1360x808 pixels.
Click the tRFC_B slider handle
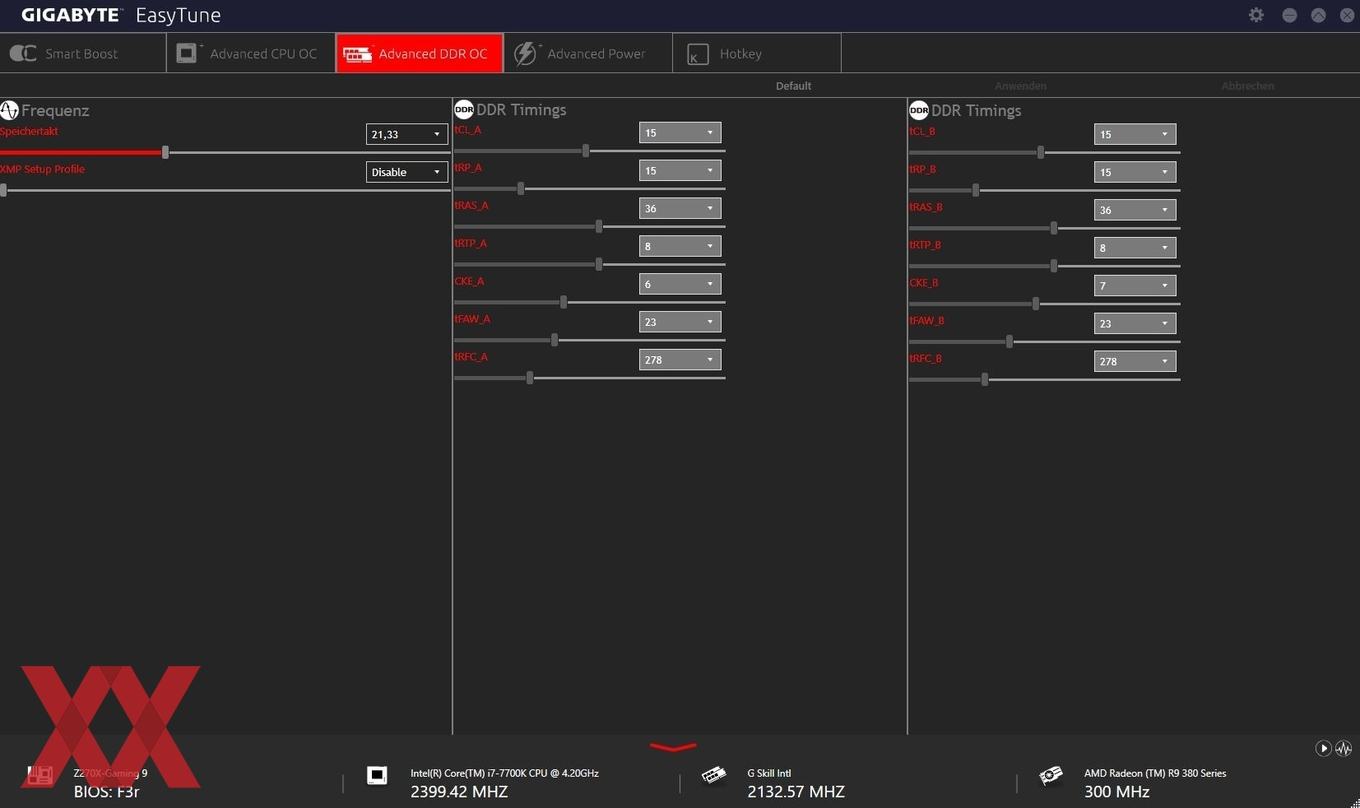point(985,379)
